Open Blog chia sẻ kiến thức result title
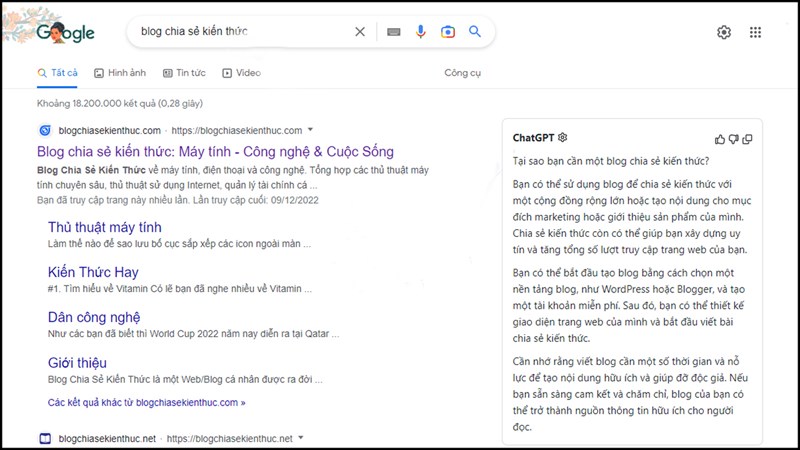Screen dimensions: 800x450 [x=215, y=152]
